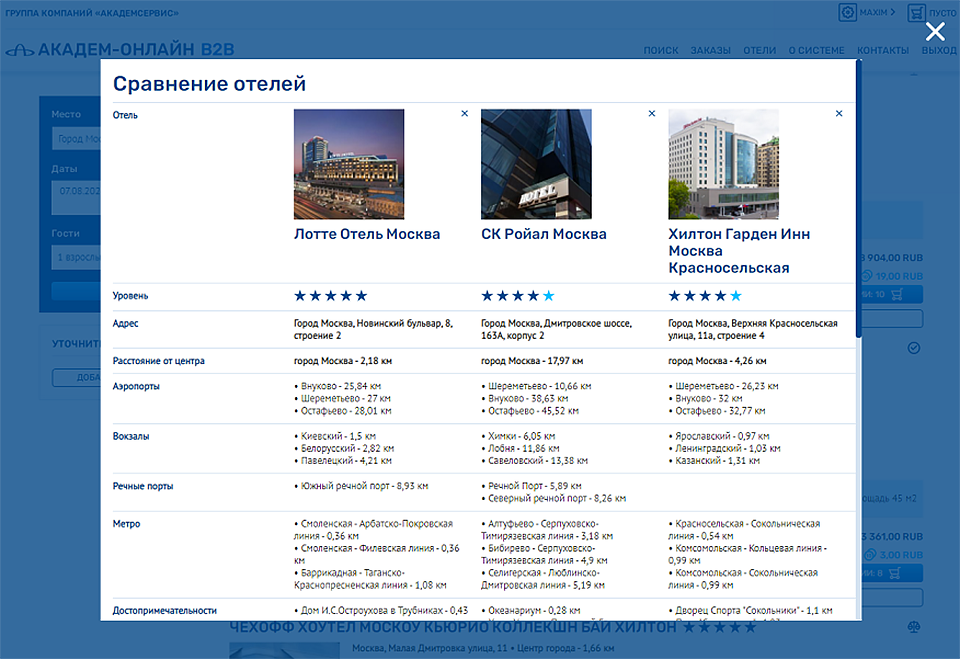960x659 pixels.
Task: Open the ЧЕХОФФ ХОУТЕЛ МОСКОУ hotel title
Action: click(x=453, y=627)
